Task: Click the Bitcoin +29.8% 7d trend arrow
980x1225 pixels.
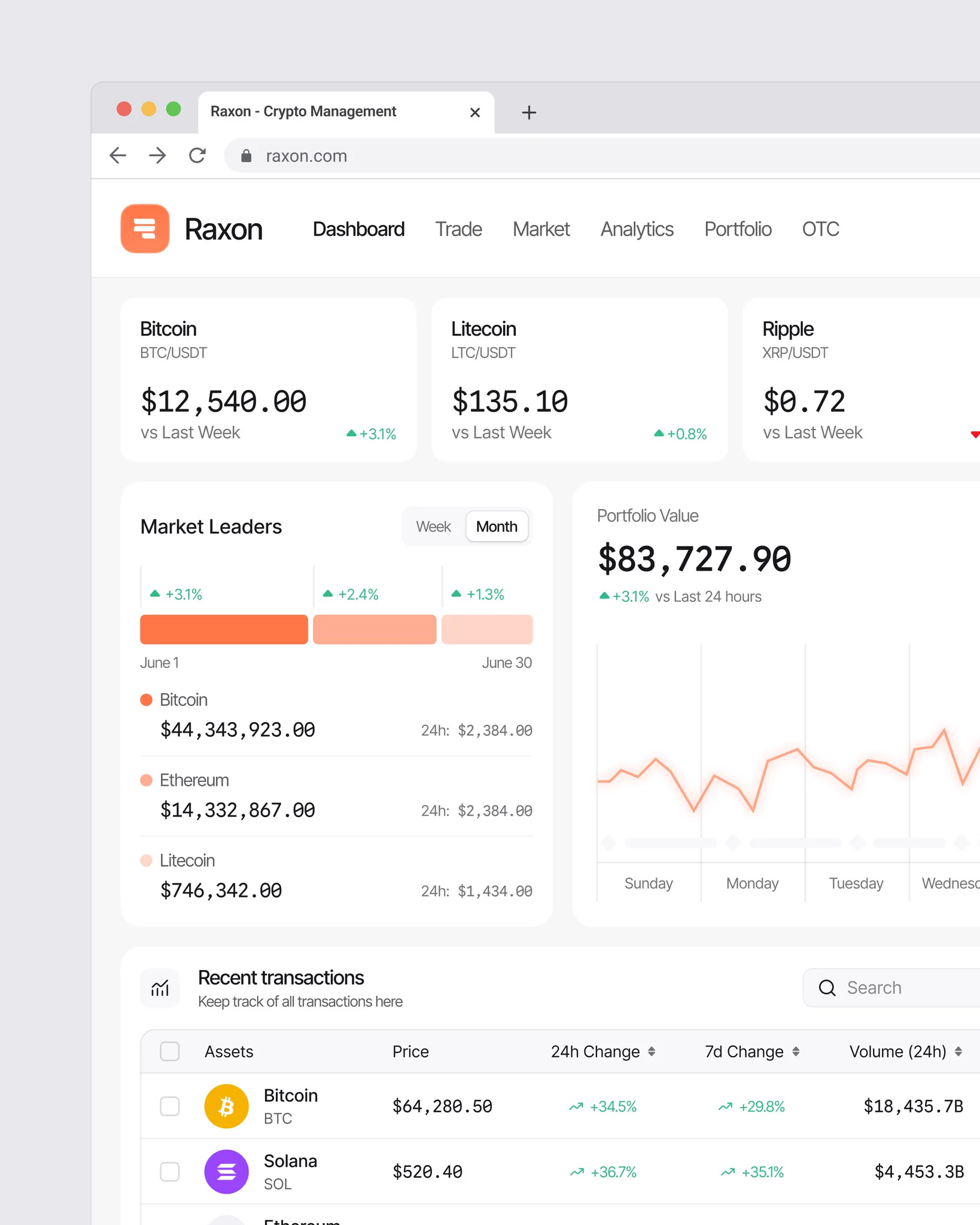Action: point(725,1107)
